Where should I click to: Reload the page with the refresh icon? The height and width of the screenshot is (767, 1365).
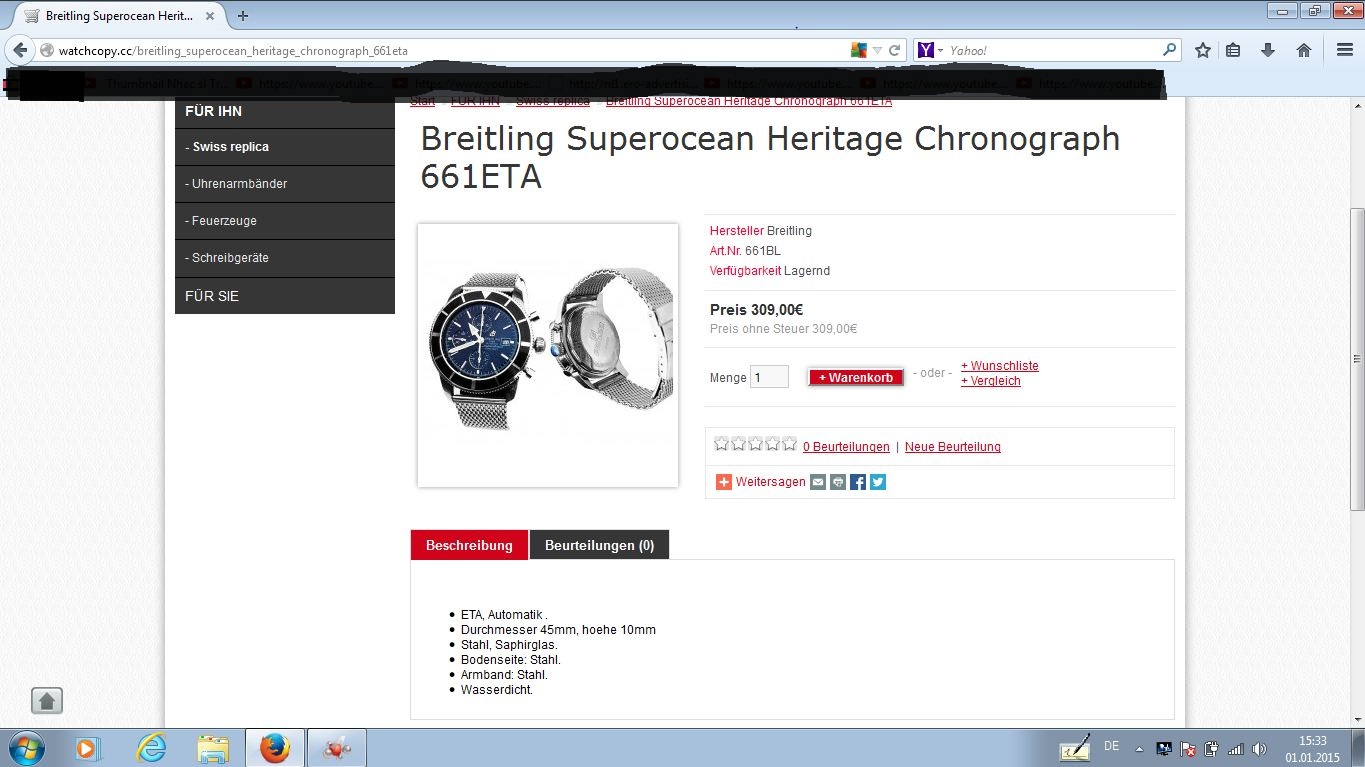click(x=895, y=50)
